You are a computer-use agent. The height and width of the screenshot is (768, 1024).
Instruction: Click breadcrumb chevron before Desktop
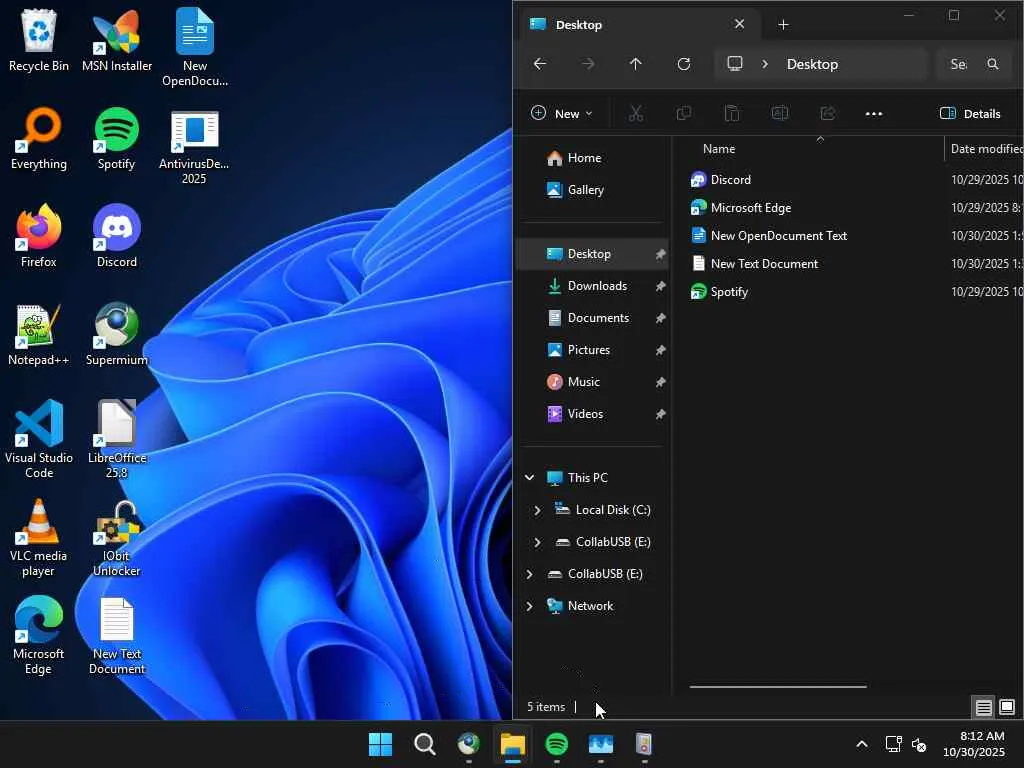coord(765,64)
